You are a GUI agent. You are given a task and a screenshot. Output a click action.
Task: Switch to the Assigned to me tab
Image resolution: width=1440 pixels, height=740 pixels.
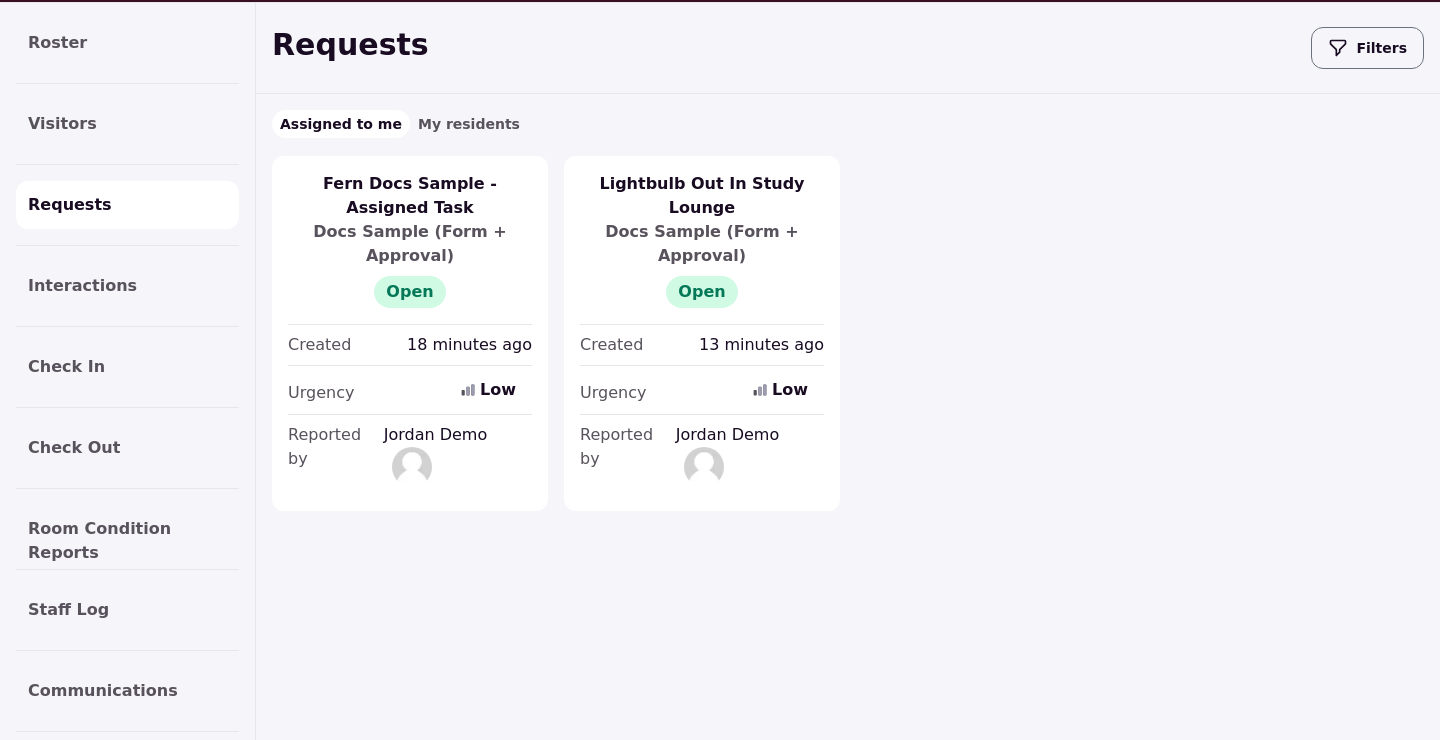coord(341,124)
